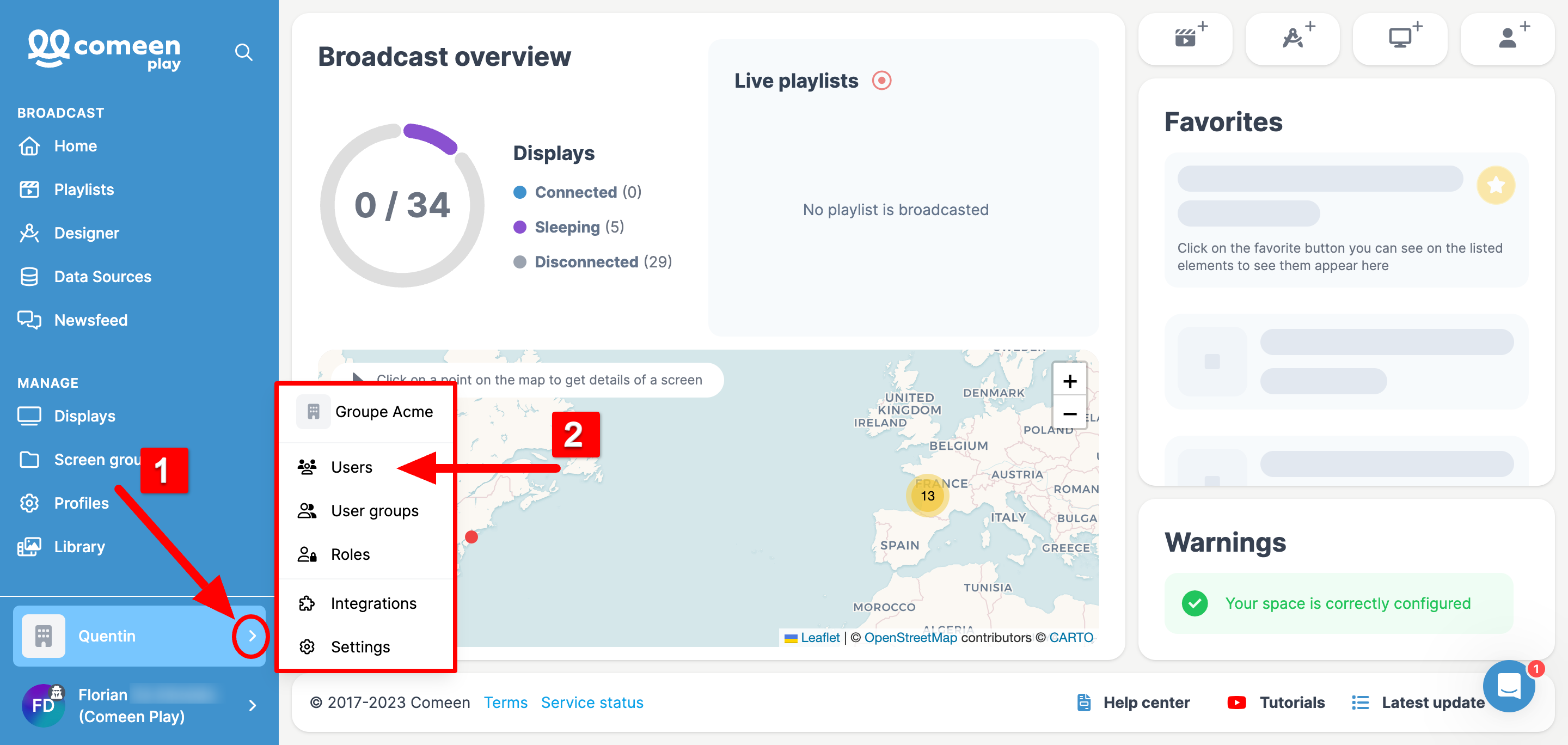Click the Profiles gear icon
Screen dimensions: 1568x745
pyautogui.click(x=29, y=503)
